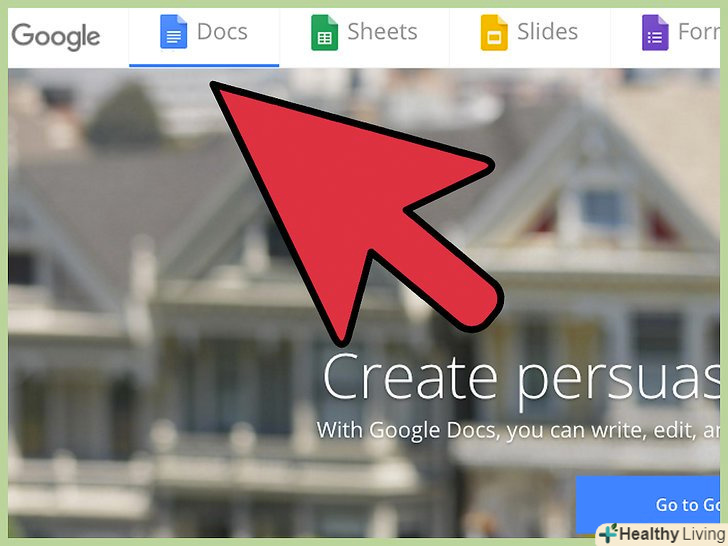This screenshot has height=546, width=728.
Task: Click the Docs text label
Action: (x=222, y=32)
